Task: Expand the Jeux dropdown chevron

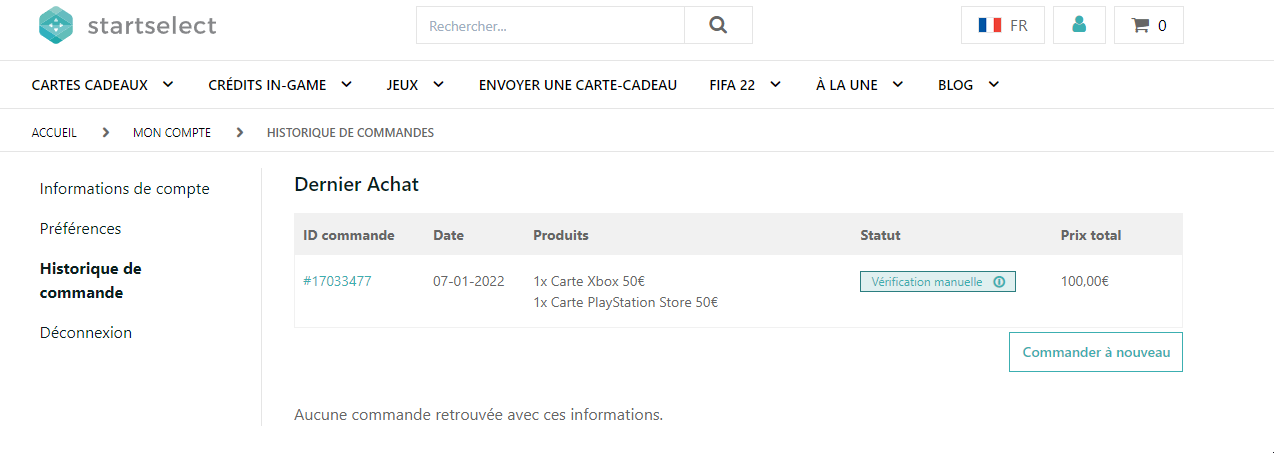Action: coord(438,84)
